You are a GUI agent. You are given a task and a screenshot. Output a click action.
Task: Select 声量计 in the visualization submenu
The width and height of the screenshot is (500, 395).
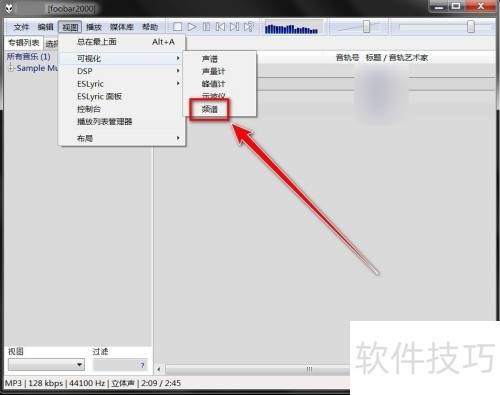[x=220, y=71]
